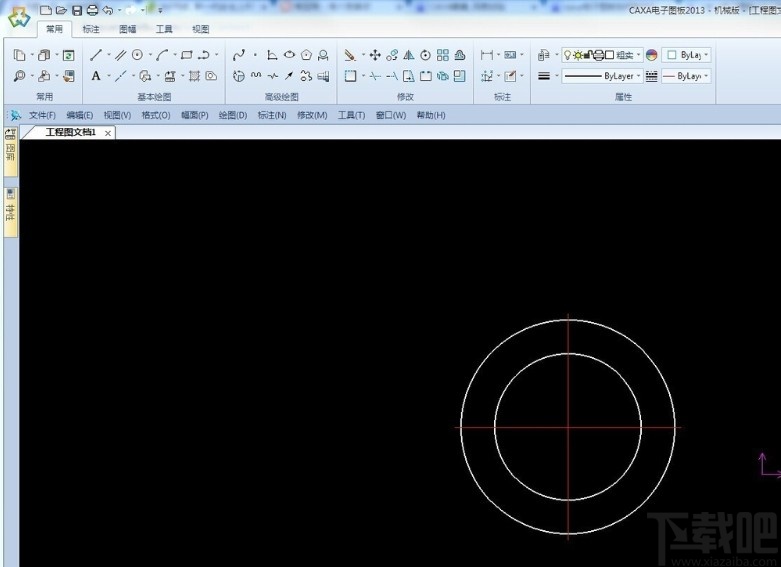Choose the Spline curve tool
This screenshot has height=567, width=781.
point(238,55)
